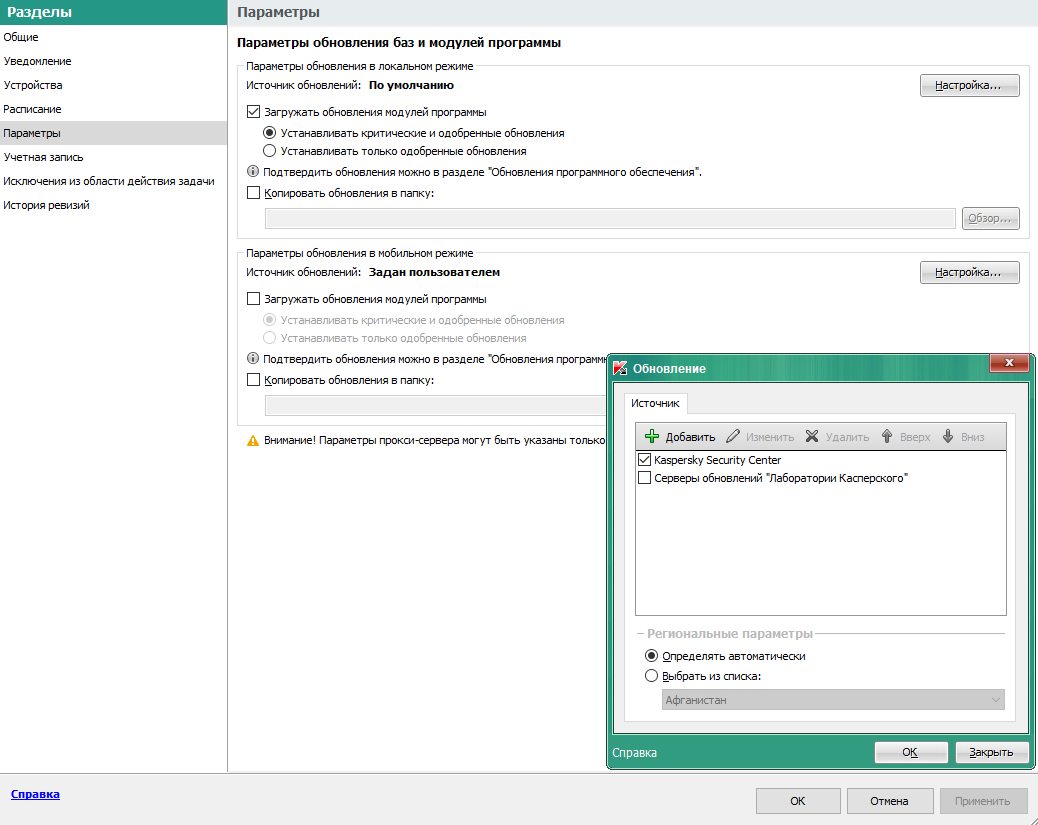
Task: Select Выбрать из списка radio button
Action: (x=651, y=676)
